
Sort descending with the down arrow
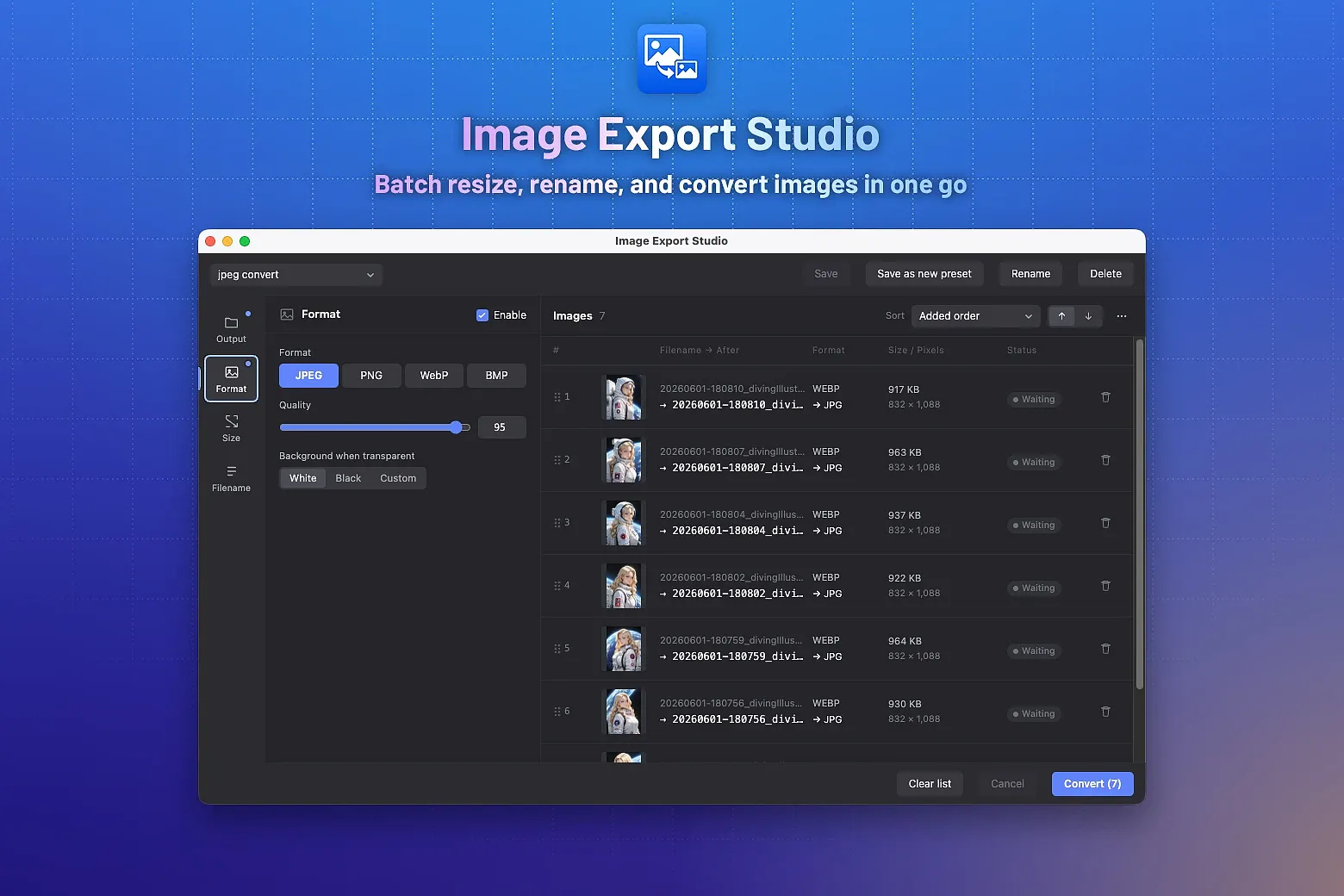1088,316
